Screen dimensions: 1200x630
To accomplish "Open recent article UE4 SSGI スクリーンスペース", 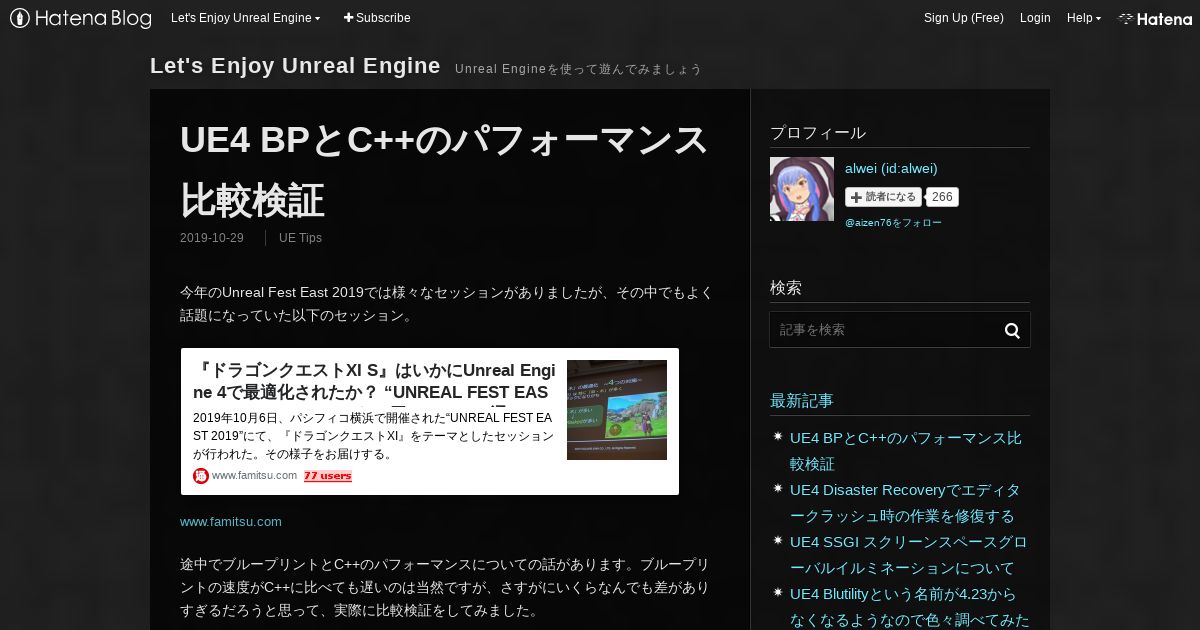I will (x=908, y=555).
